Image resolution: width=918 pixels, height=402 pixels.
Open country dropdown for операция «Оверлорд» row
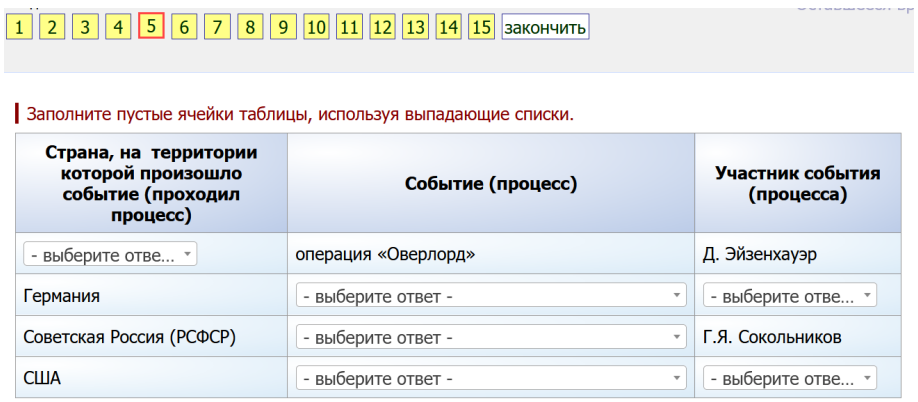click(x=110, y=254)
